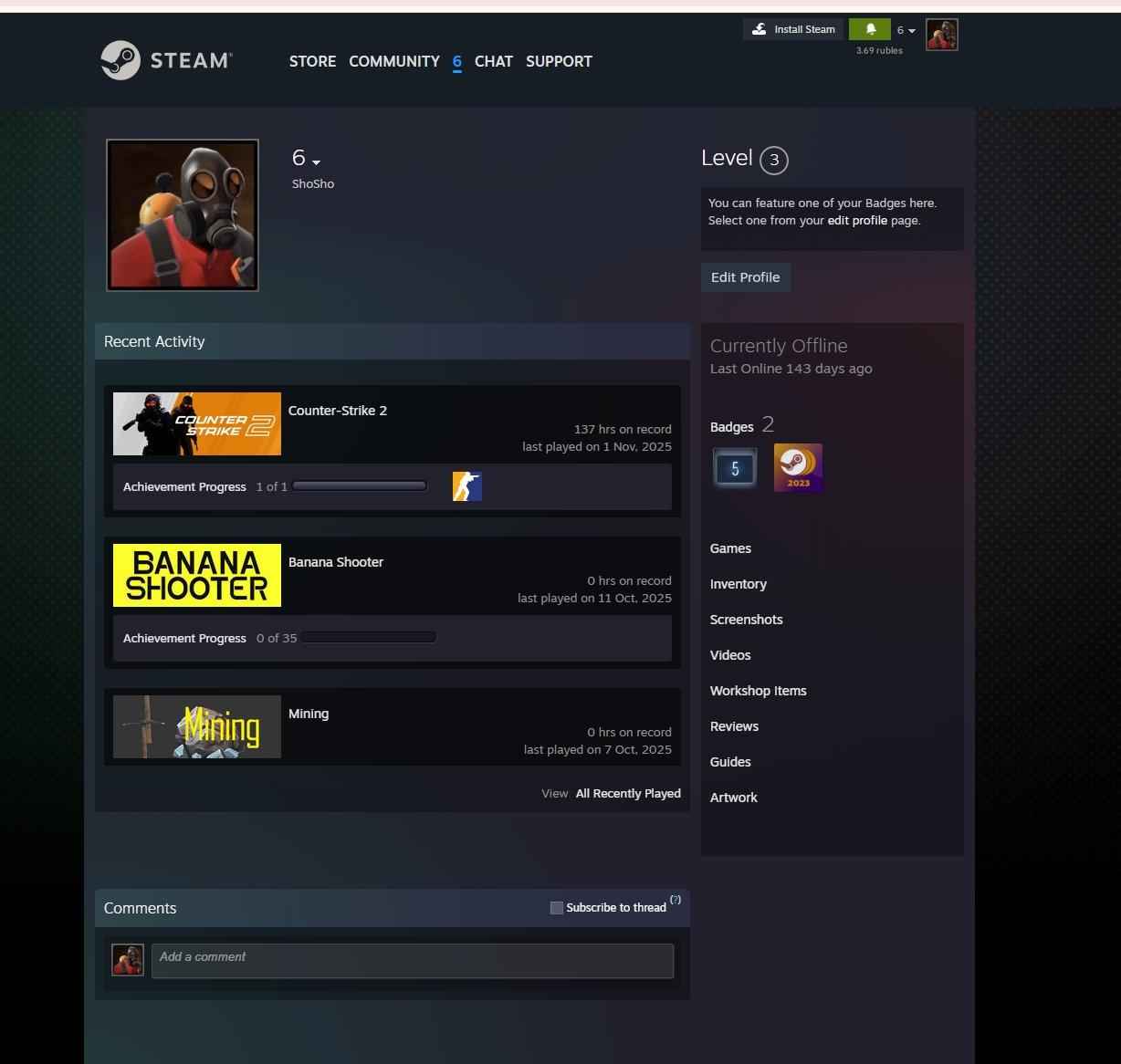View All Recently Played games
1121x1064 pixels.
[x=628, y=793]
